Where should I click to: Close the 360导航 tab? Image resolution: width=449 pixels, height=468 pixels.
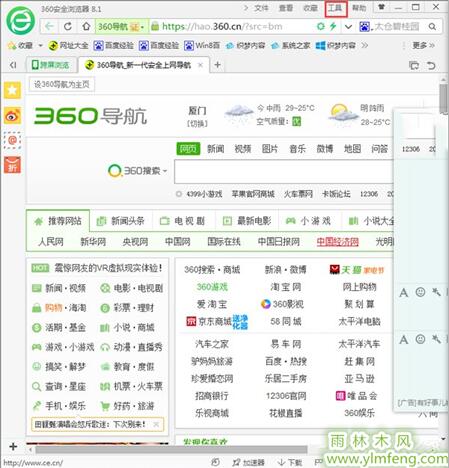[200, 65]
